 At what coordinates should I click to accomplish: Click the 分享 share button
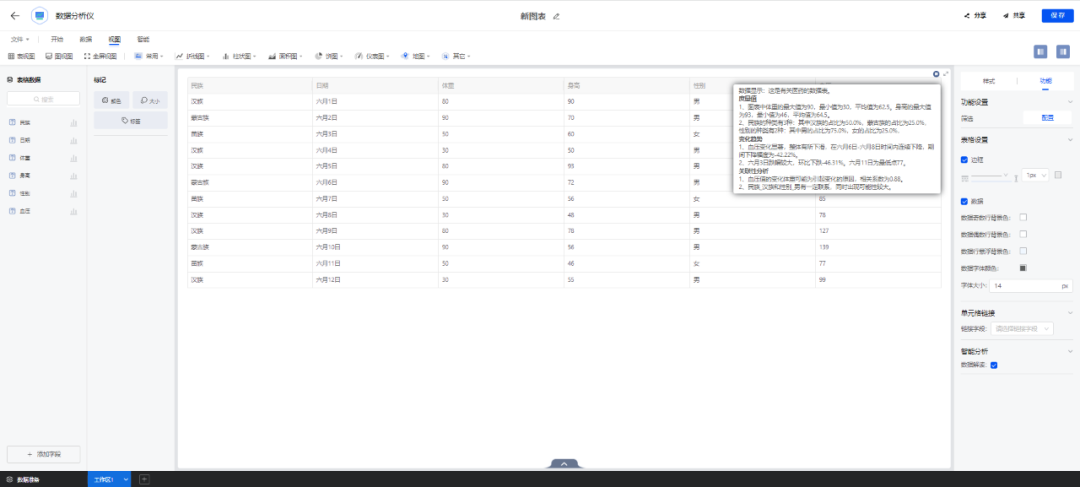(975, 16)
